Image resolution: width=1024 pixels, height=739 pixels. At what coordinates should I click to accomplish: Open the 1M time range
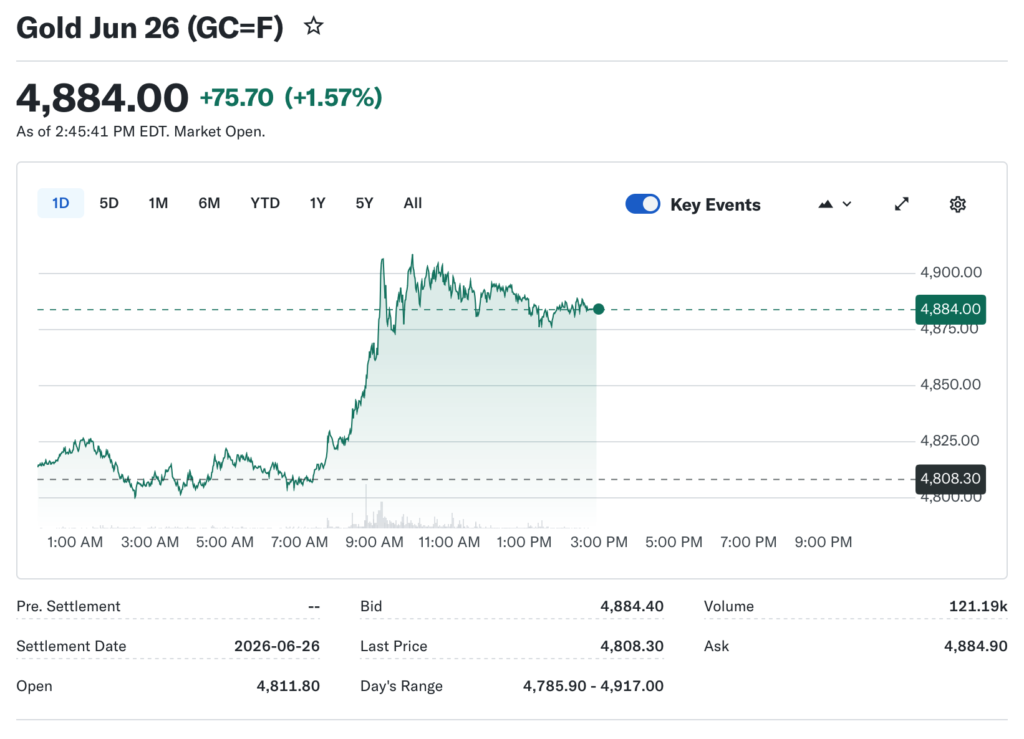point(157,203)
